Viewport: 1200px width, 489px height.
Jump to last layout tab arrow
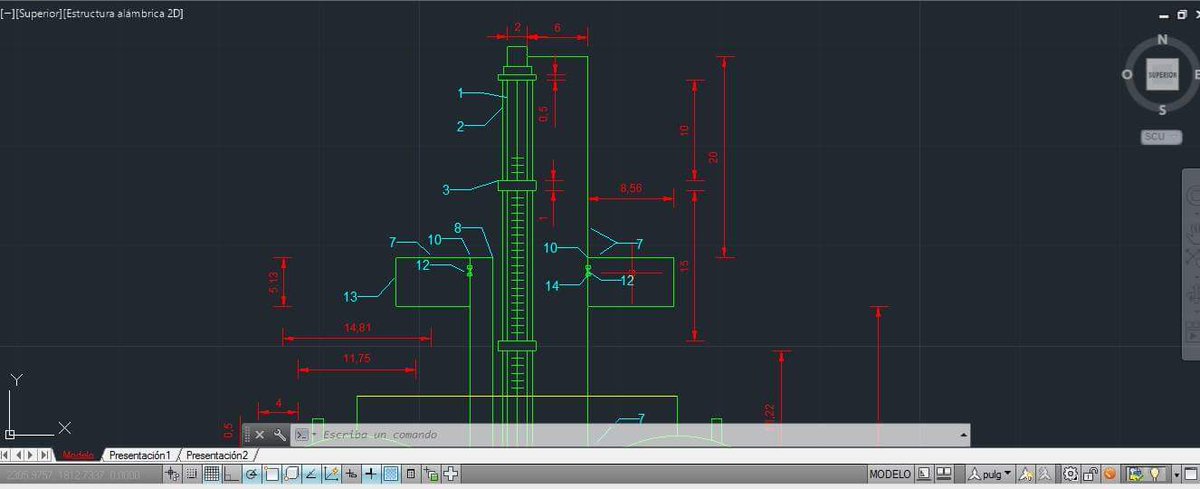[43, 455]
